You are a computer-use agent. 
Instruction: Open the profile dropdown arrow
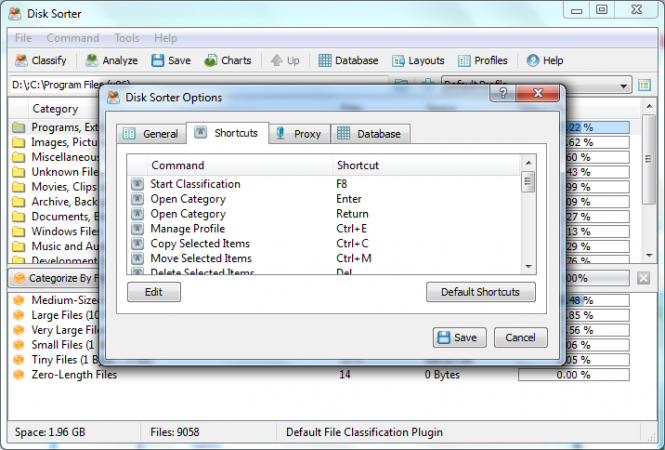tap(623, 86)
